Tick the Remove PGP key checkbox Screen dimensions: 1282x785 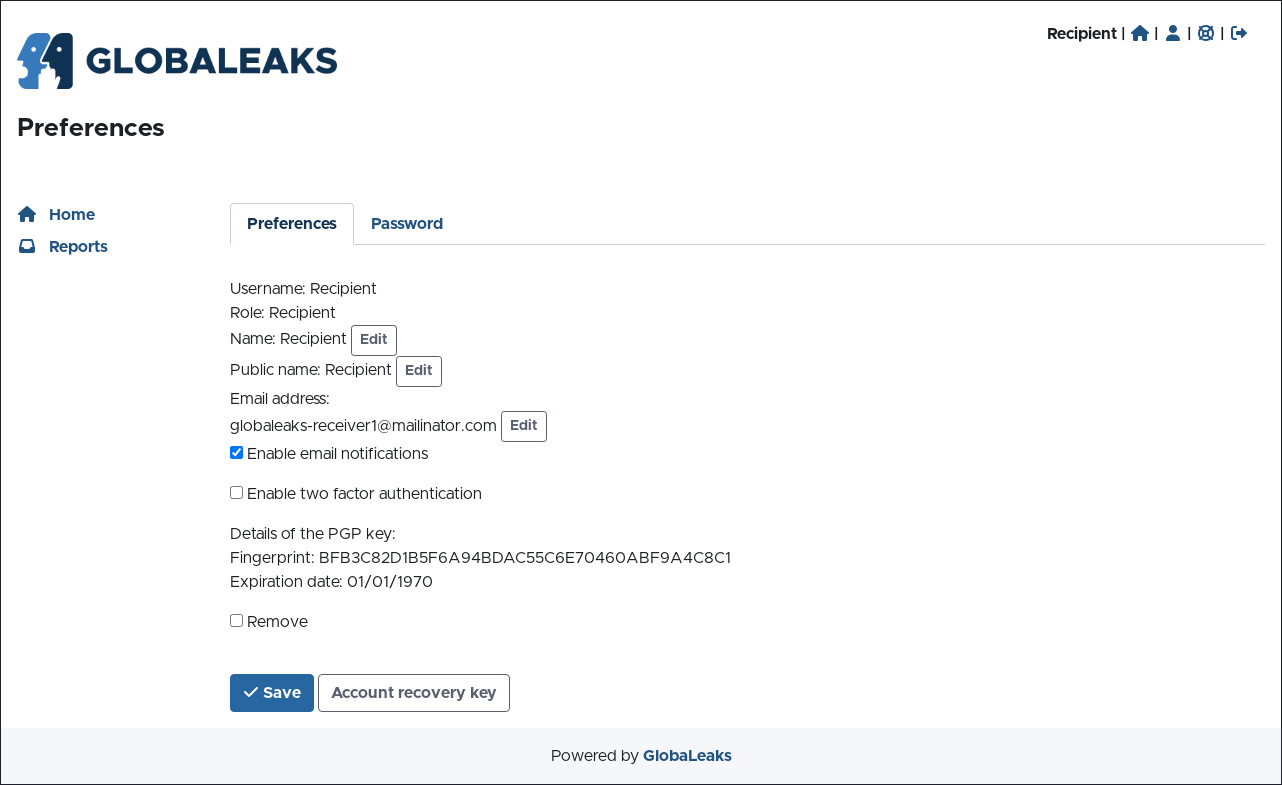(237, 621)
